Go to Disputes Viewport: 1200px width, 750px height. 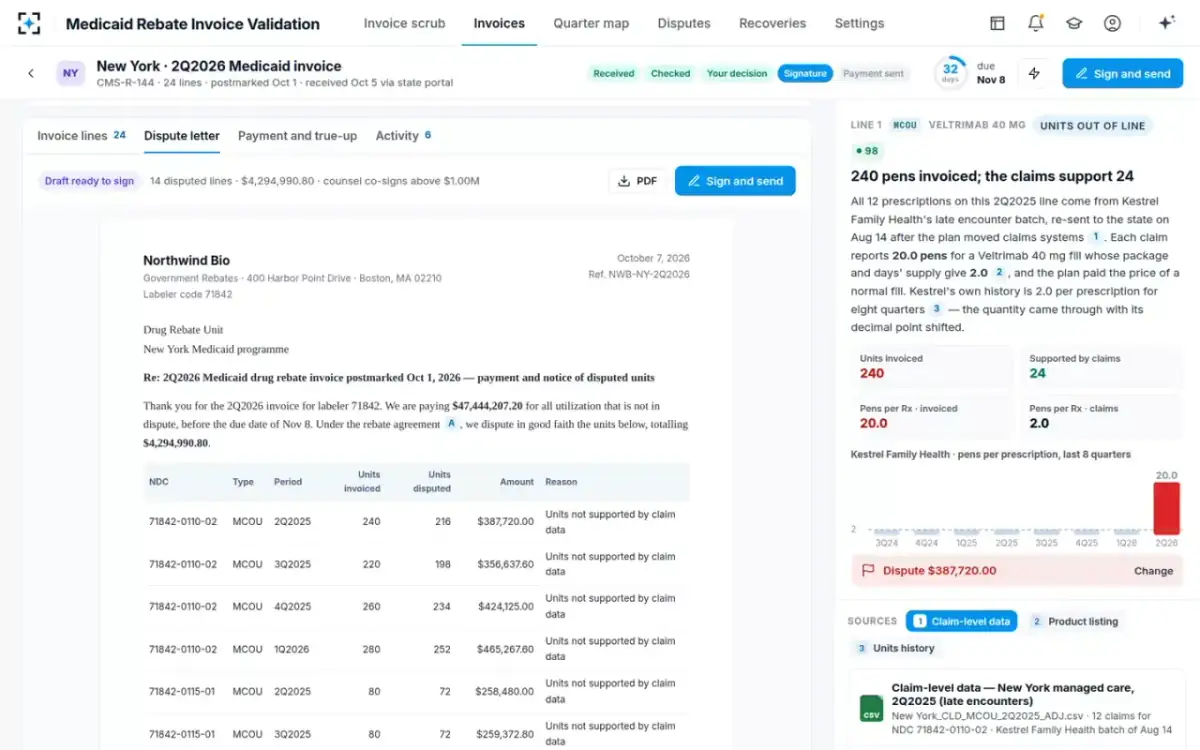click(x=684, y=23)
